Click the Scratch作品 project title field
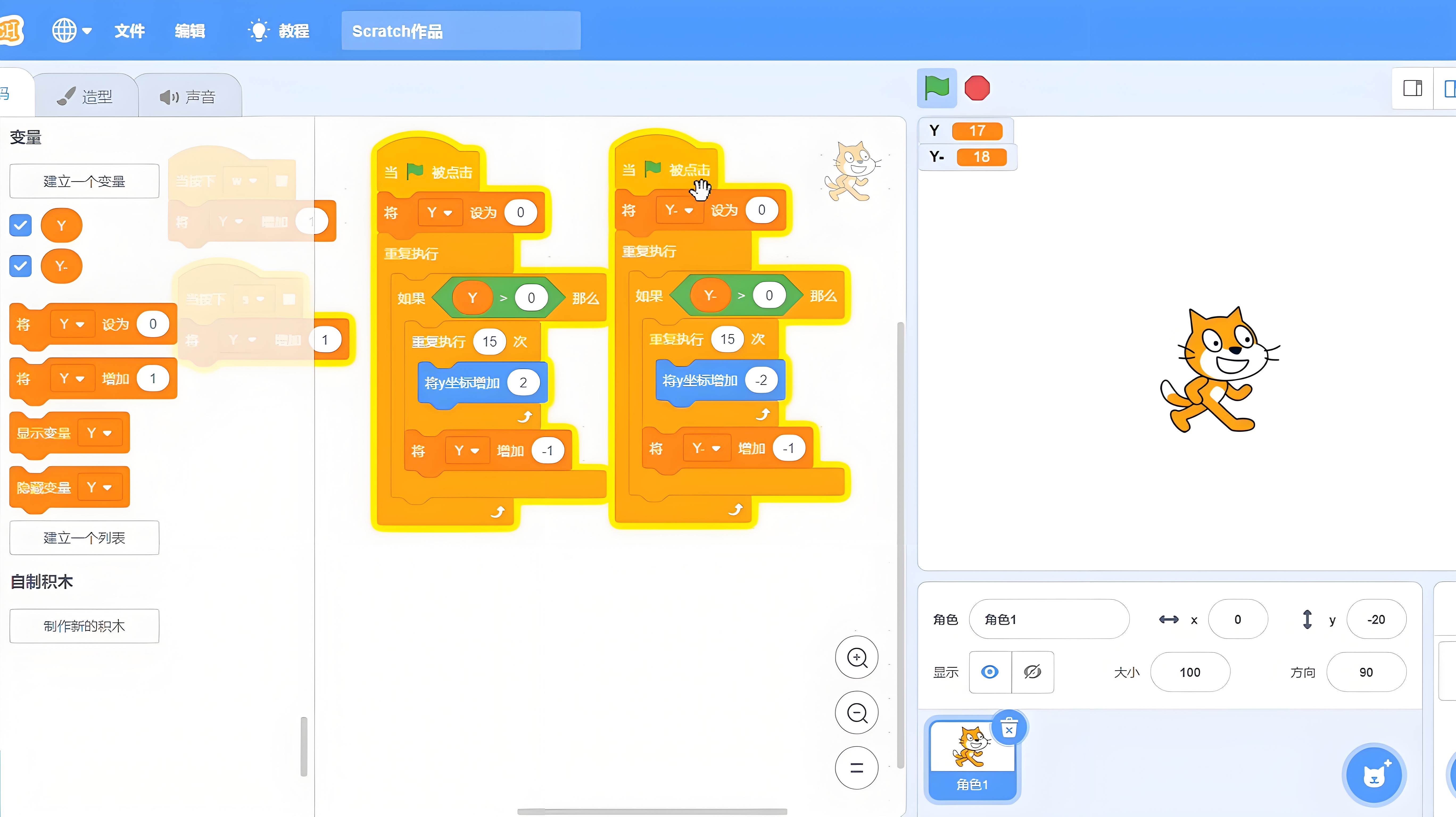 coord(461,31)
